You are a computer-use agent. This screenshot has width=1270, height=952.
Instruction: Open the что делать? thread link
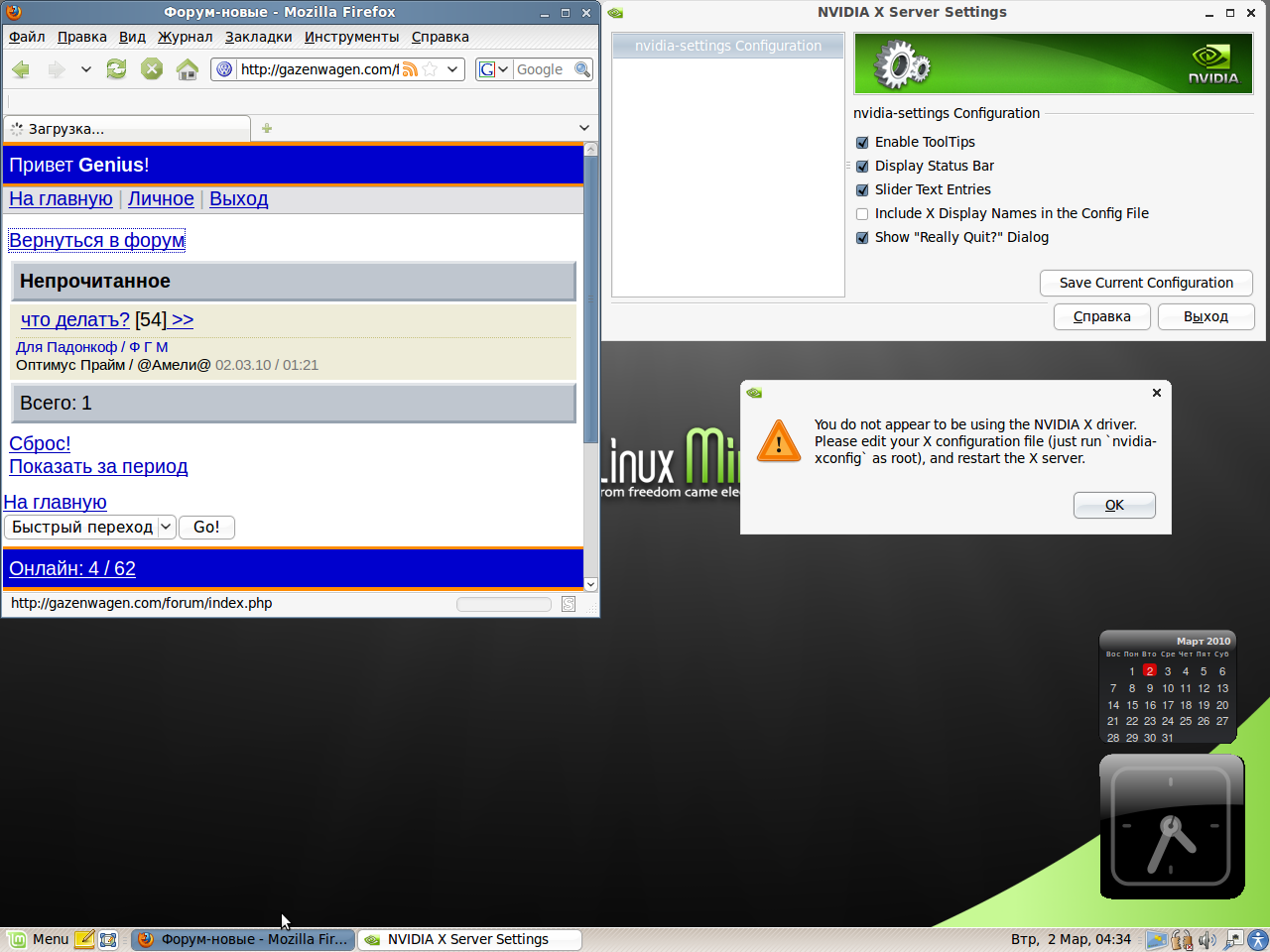tap(75, 319)
